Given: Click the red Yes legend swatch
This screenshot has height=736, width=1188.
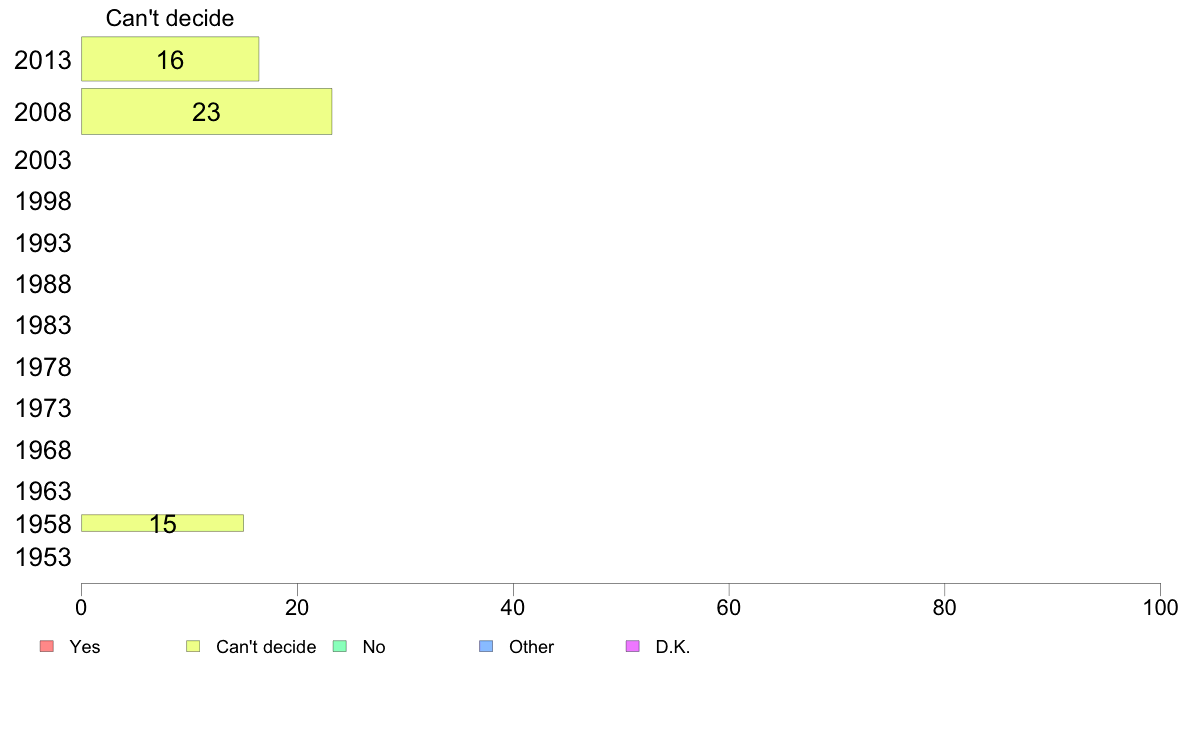Looking at the screenshot, I should pos(47,647).
